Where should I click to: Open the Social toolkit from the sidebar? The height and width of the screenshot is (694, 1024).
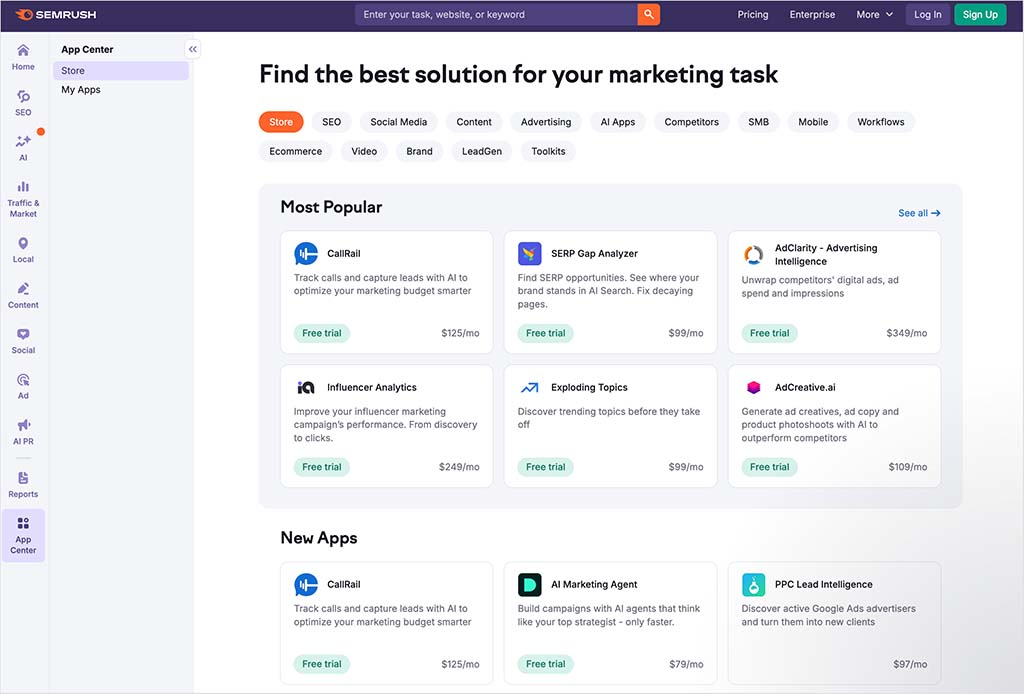coord(22,340)
